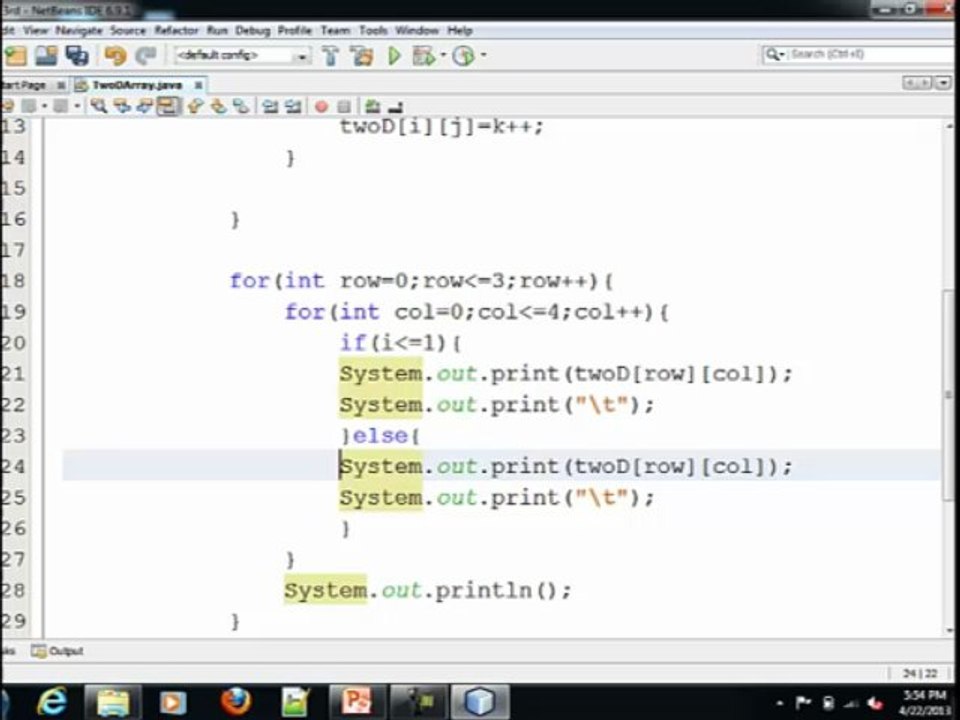Open the Debug menu
The width and height of the screenshot is (960, 720).
[x=252, y=30]
